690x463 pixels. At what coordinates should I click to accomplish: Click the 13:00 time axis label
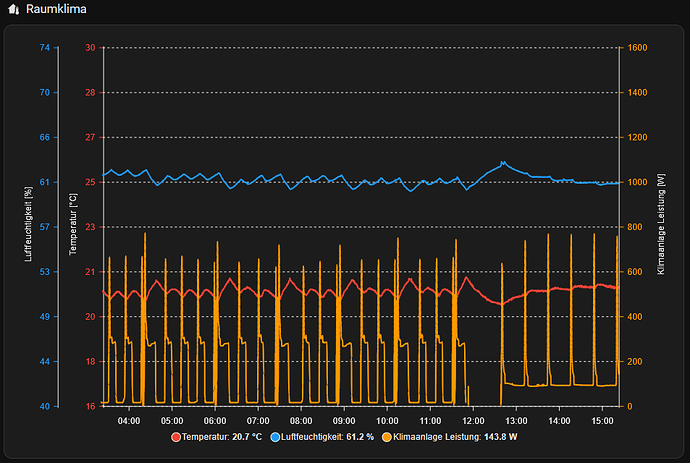point(516,421)
